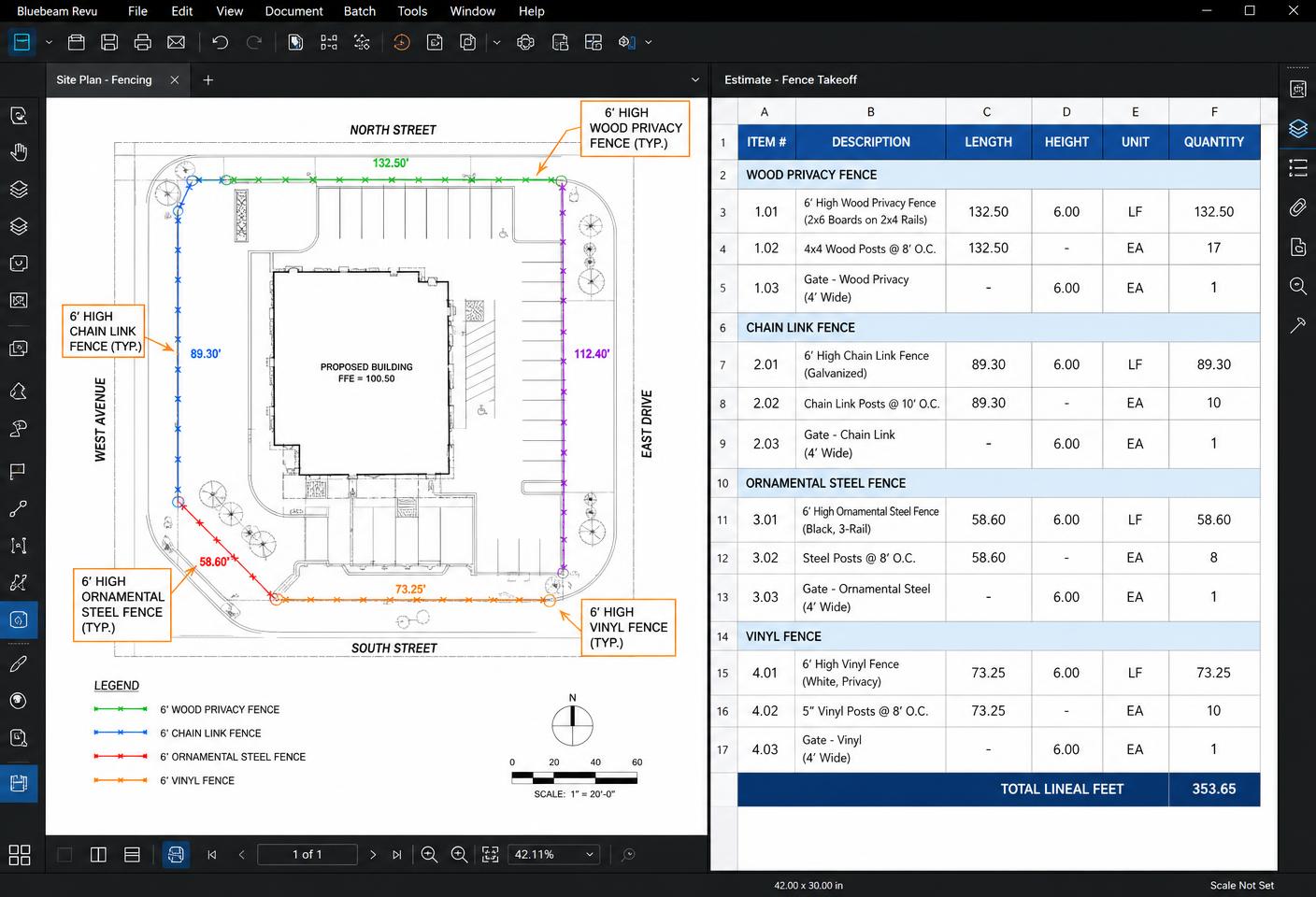This screenshot has height=897, width=1316.
Task: Select the Pan hand tool
Action: click(19, 152)
